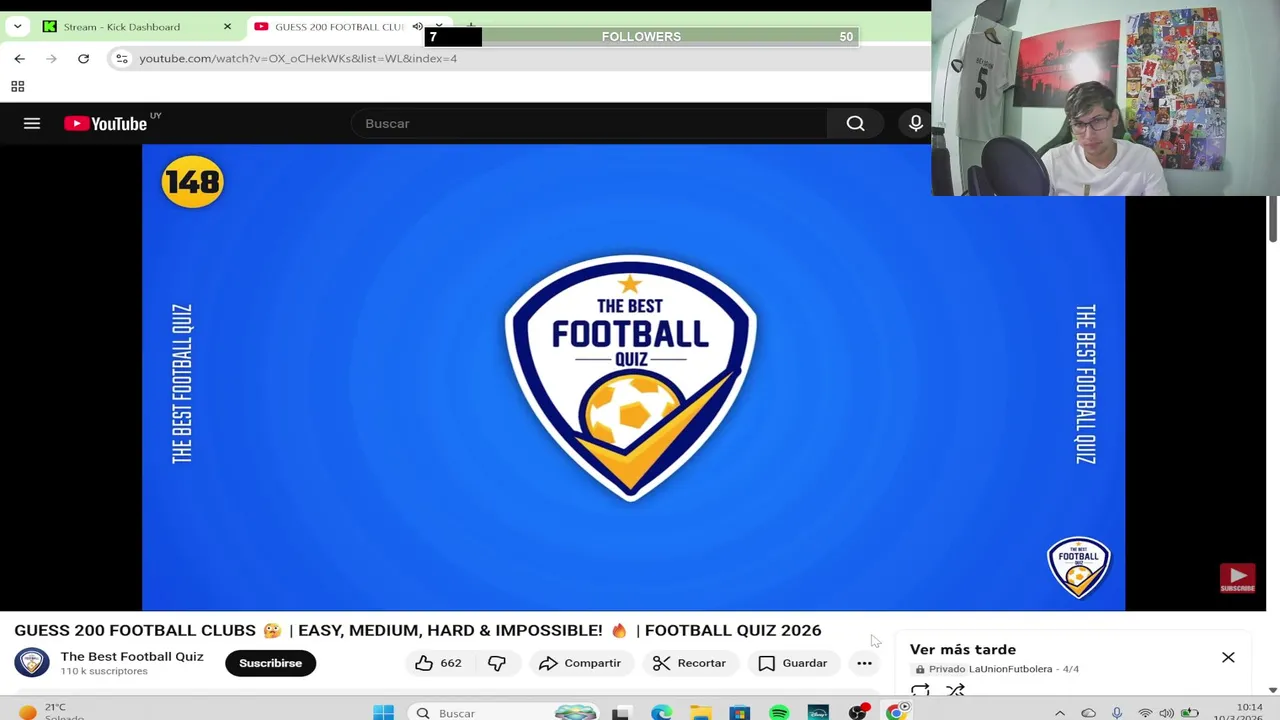This screenshot has height=720, width=1280.
Task: Click the scrollbar down arrow
Action: [1273, 689]
